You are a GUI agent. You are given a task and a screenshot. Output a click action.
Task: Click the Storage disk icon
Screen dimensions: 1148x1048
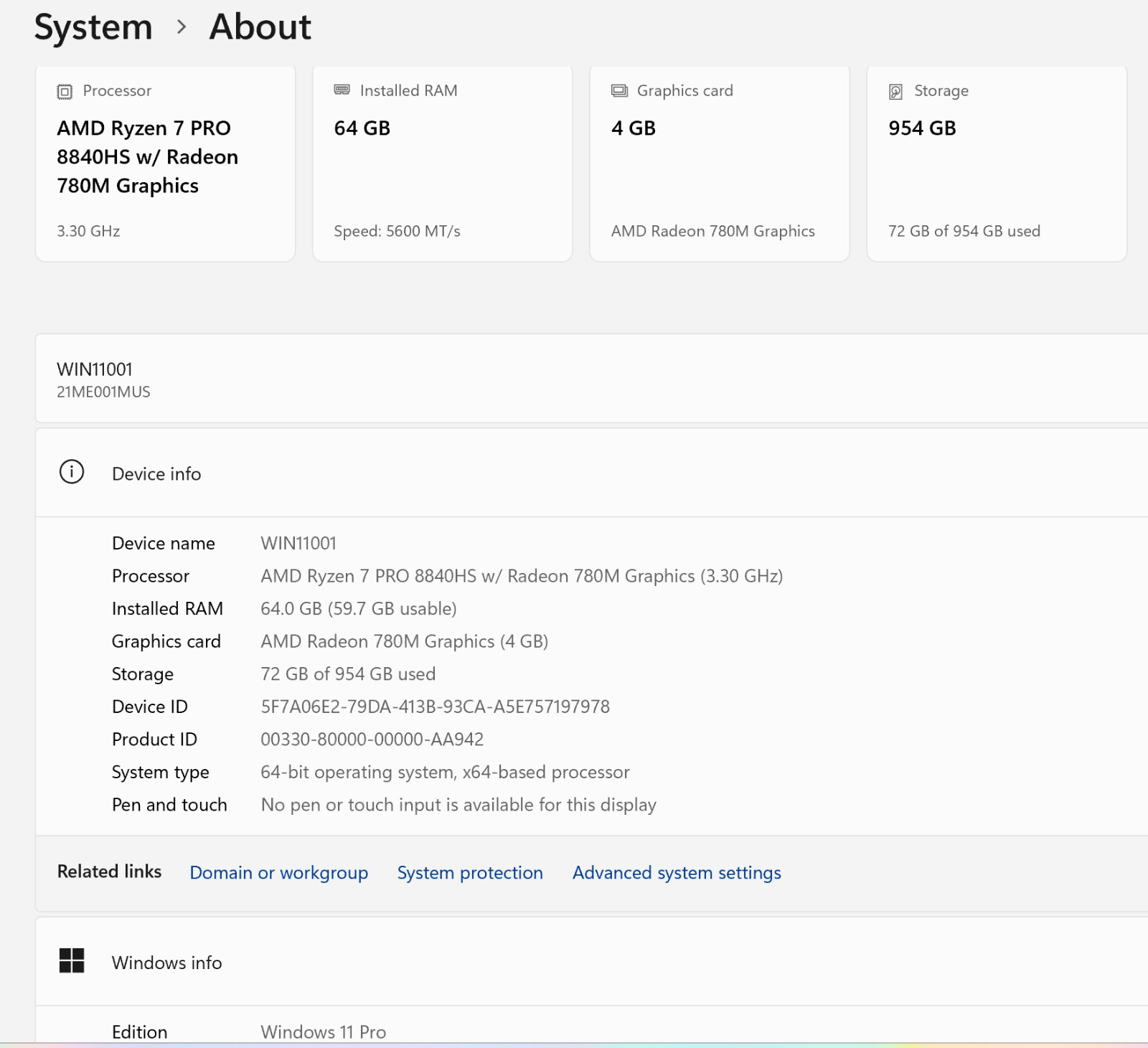[895, 91]
